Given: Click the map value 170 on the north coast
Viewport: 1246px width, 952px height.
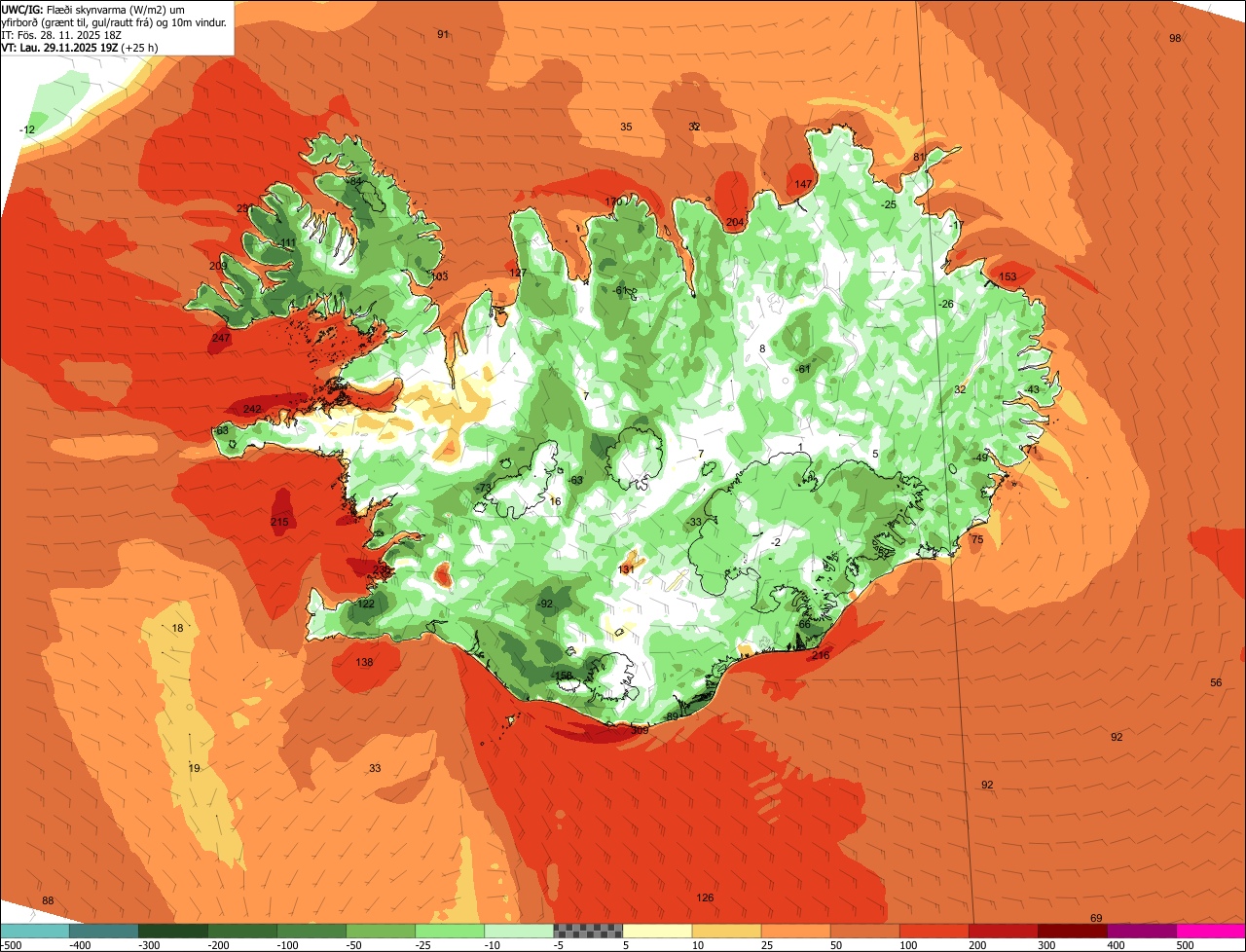Looking at the screenshot, I should click(x=613, y=201).
